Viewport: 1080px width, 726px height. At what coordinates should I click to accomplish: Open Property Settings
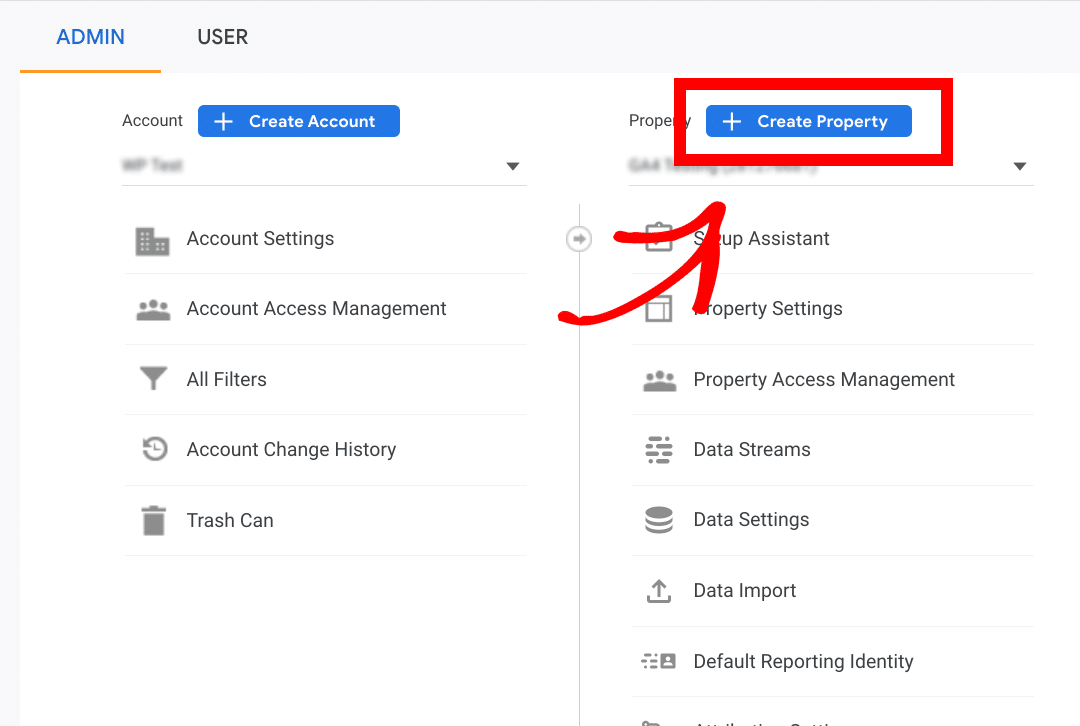pyautogui.click(x=768, y=309)
